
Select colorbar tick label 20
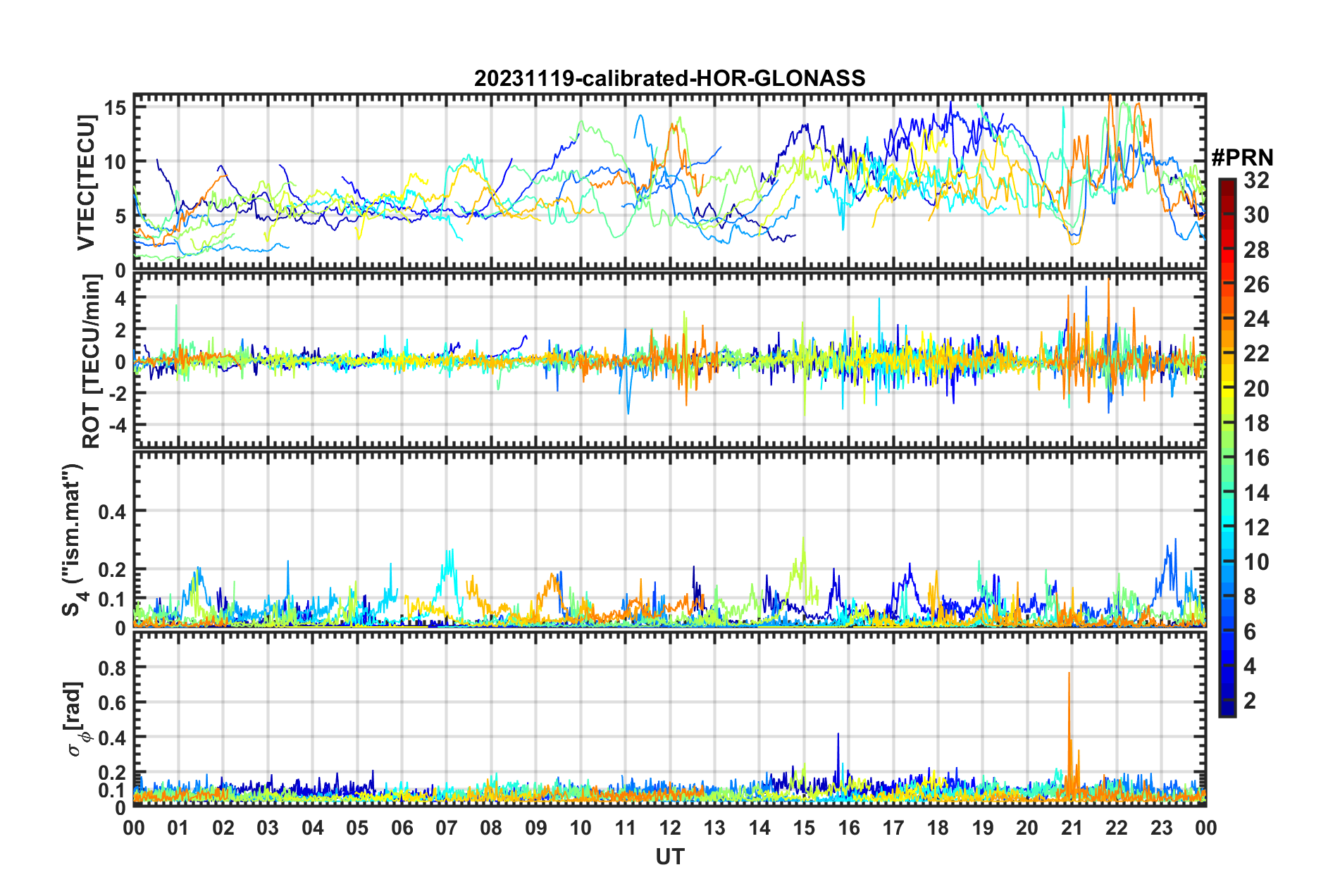click(1256, 388)
